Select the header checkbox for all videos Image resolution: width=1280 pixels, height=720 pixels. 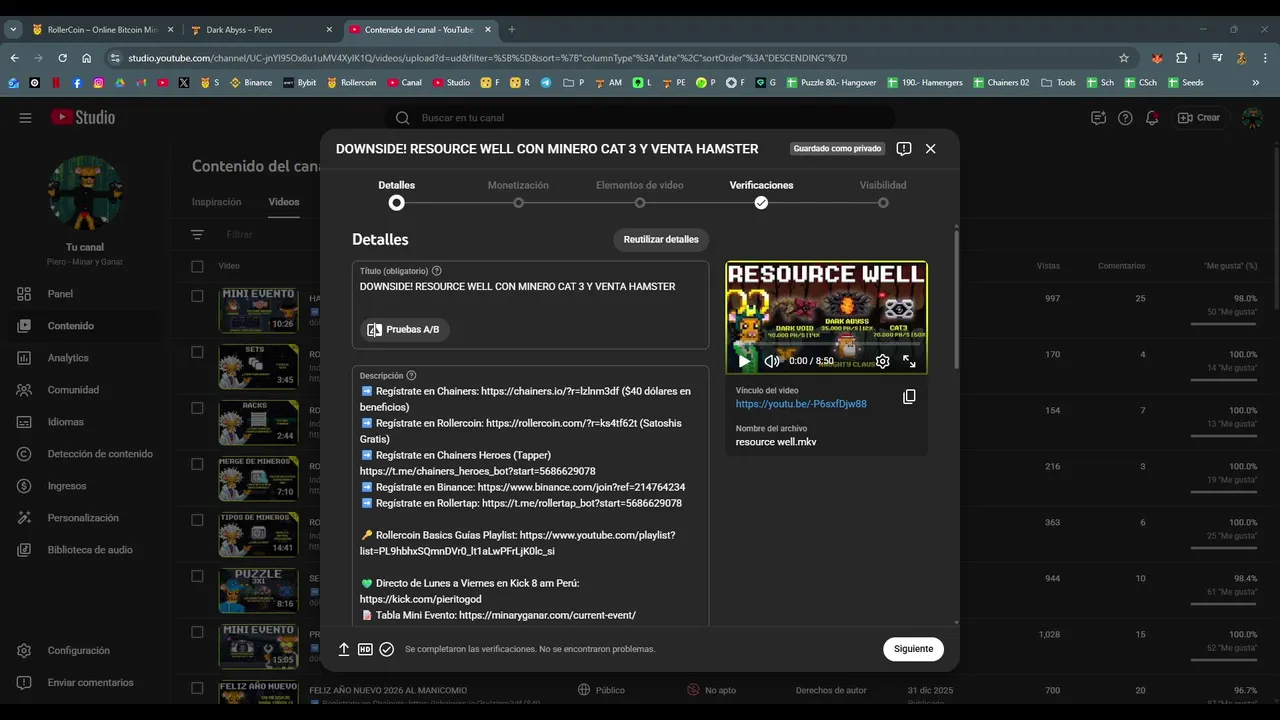[x=197, y=266]
